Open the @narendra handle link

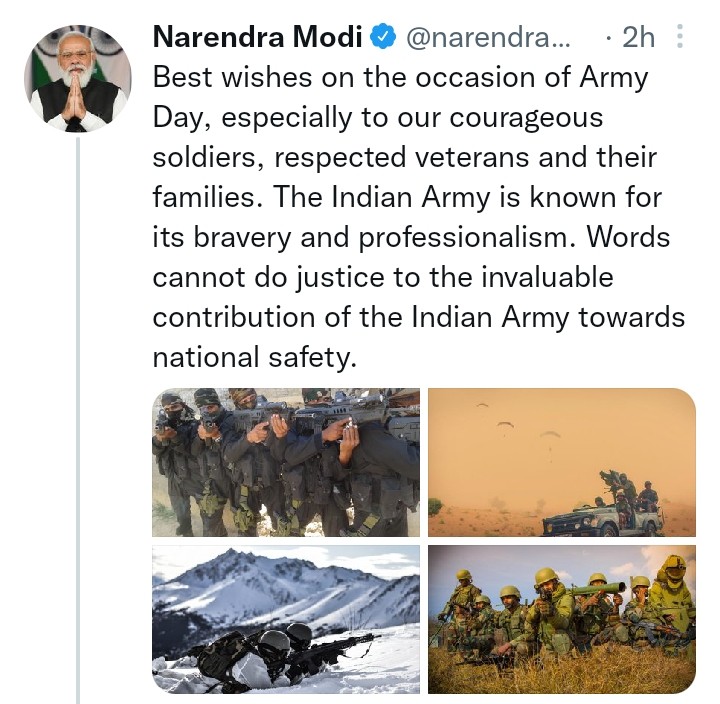click(485, 38)
